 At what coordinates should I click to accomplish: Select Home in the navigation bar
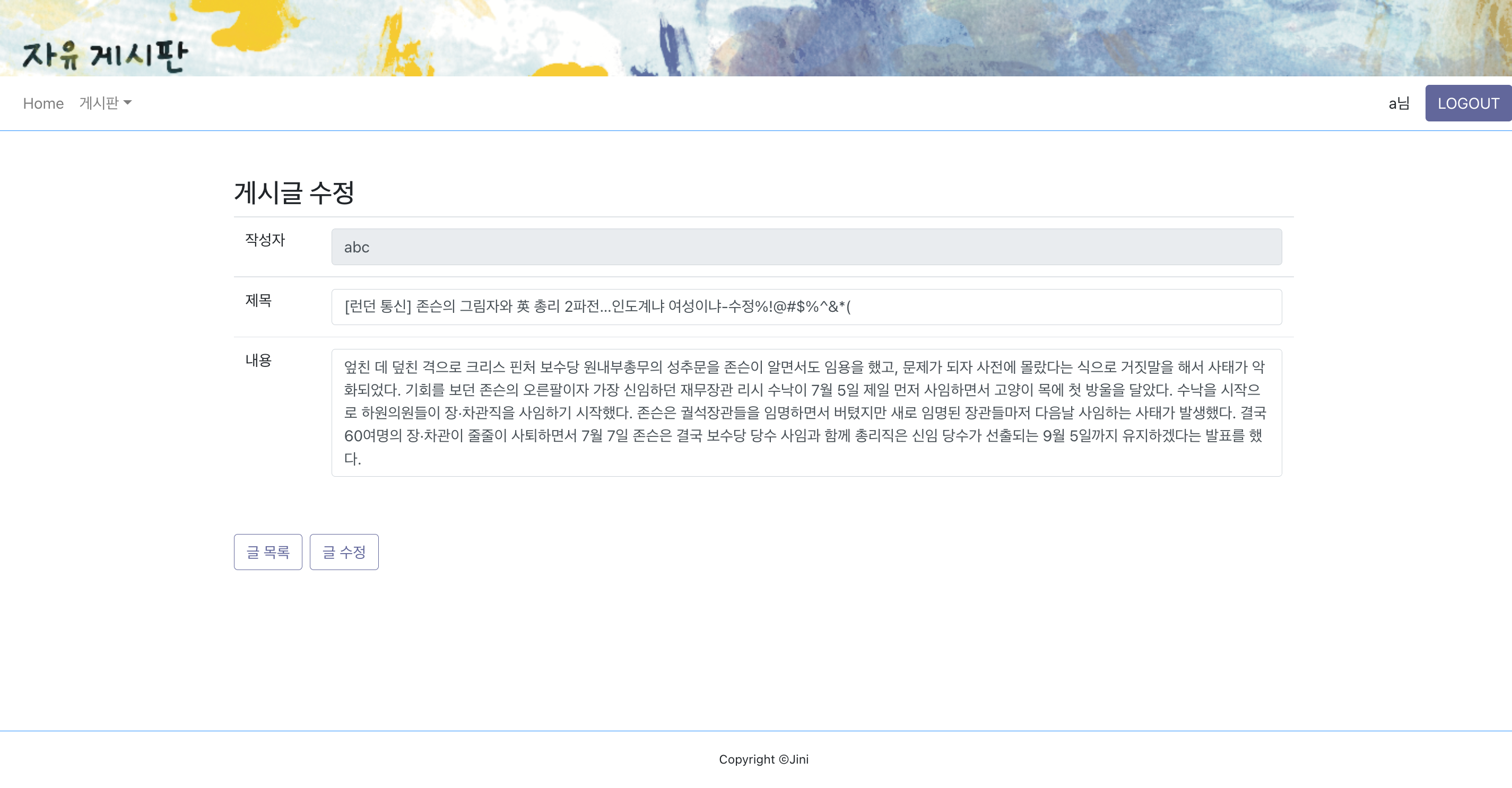(44, 103)
